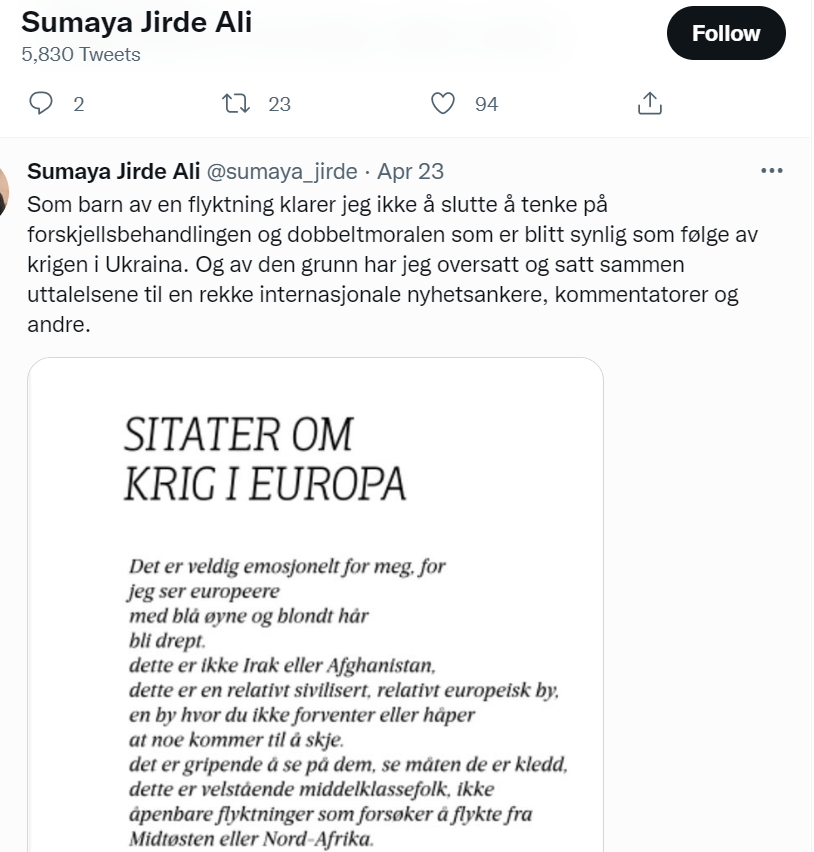Click the 5,830 Tweets counter
This screenshot has width=814, height=852.
click(81, 55)
